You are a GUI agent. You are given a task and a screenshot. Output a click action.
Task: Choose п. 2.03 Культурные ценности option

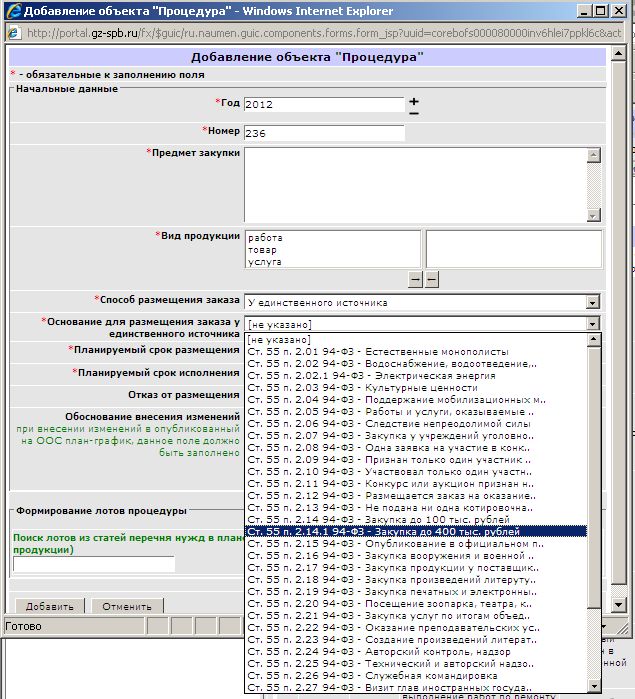pos(416,388)
